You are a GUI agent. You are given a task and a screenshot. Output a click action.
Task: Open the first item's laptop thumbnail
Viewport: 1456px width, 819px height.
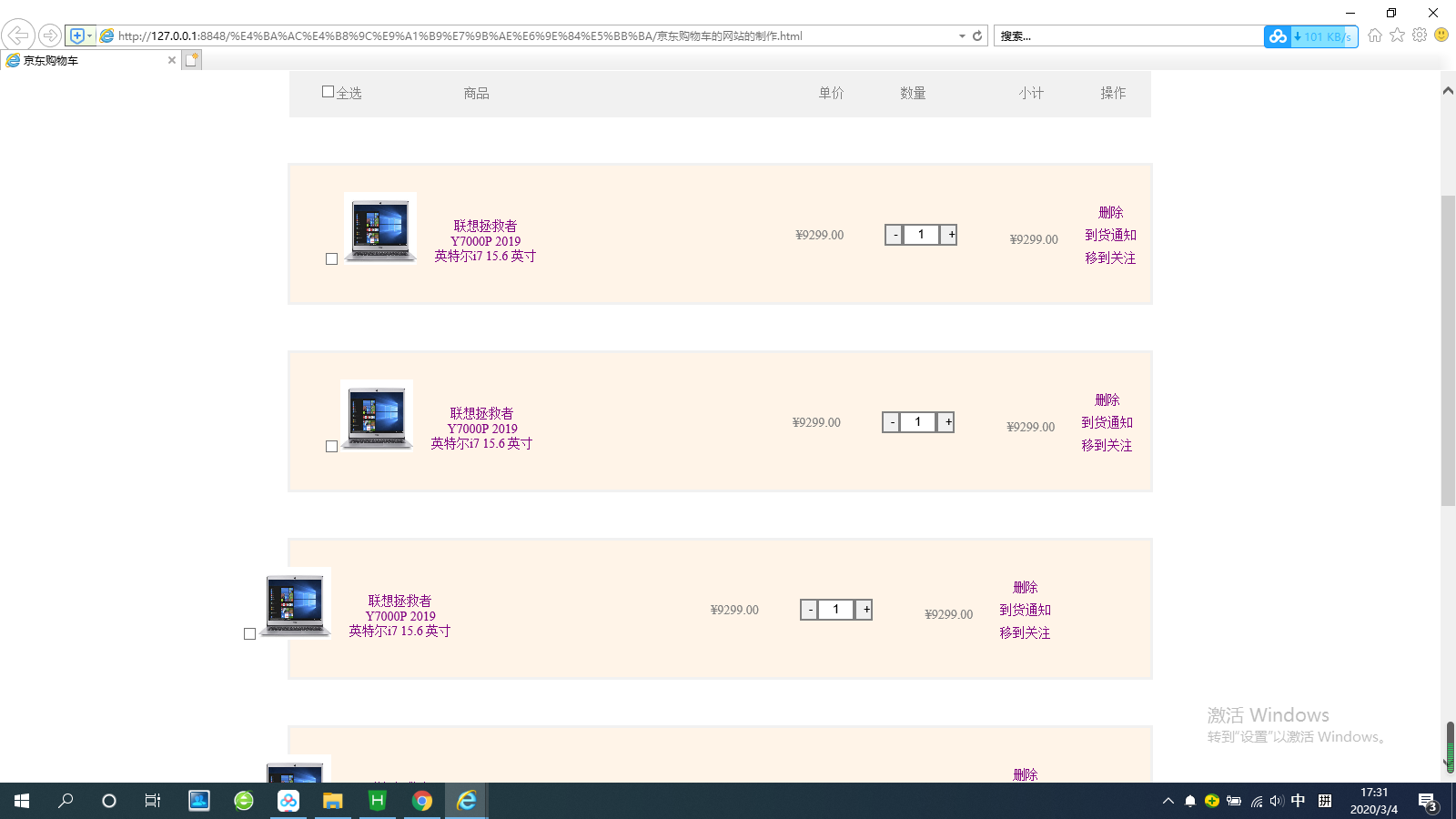click(380, 228)
